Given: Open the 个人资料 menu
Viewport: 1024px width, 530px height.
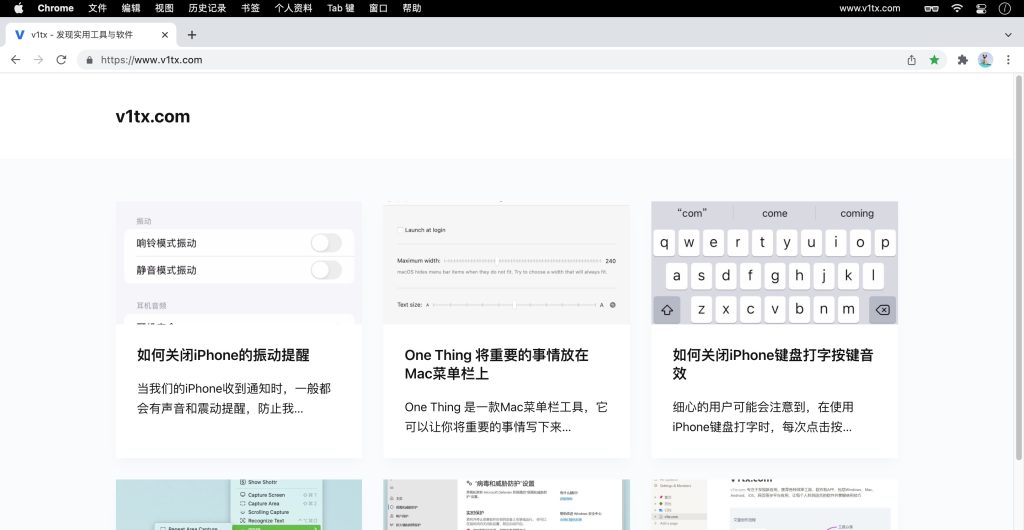Looking at the screenshot, I should 293,8.
